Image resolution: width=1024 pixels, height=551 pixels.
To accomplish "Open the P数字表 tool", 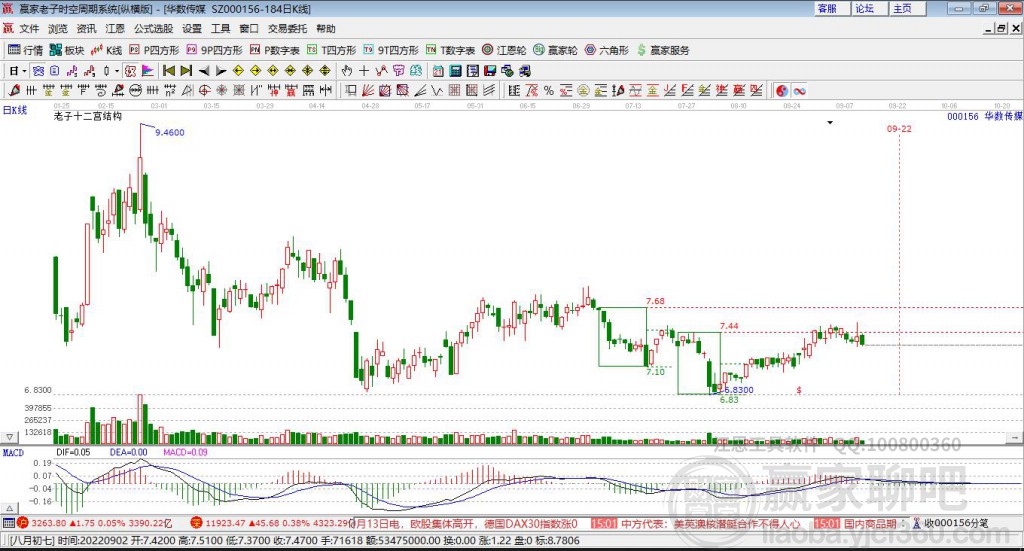I will (x=274, y=50).
